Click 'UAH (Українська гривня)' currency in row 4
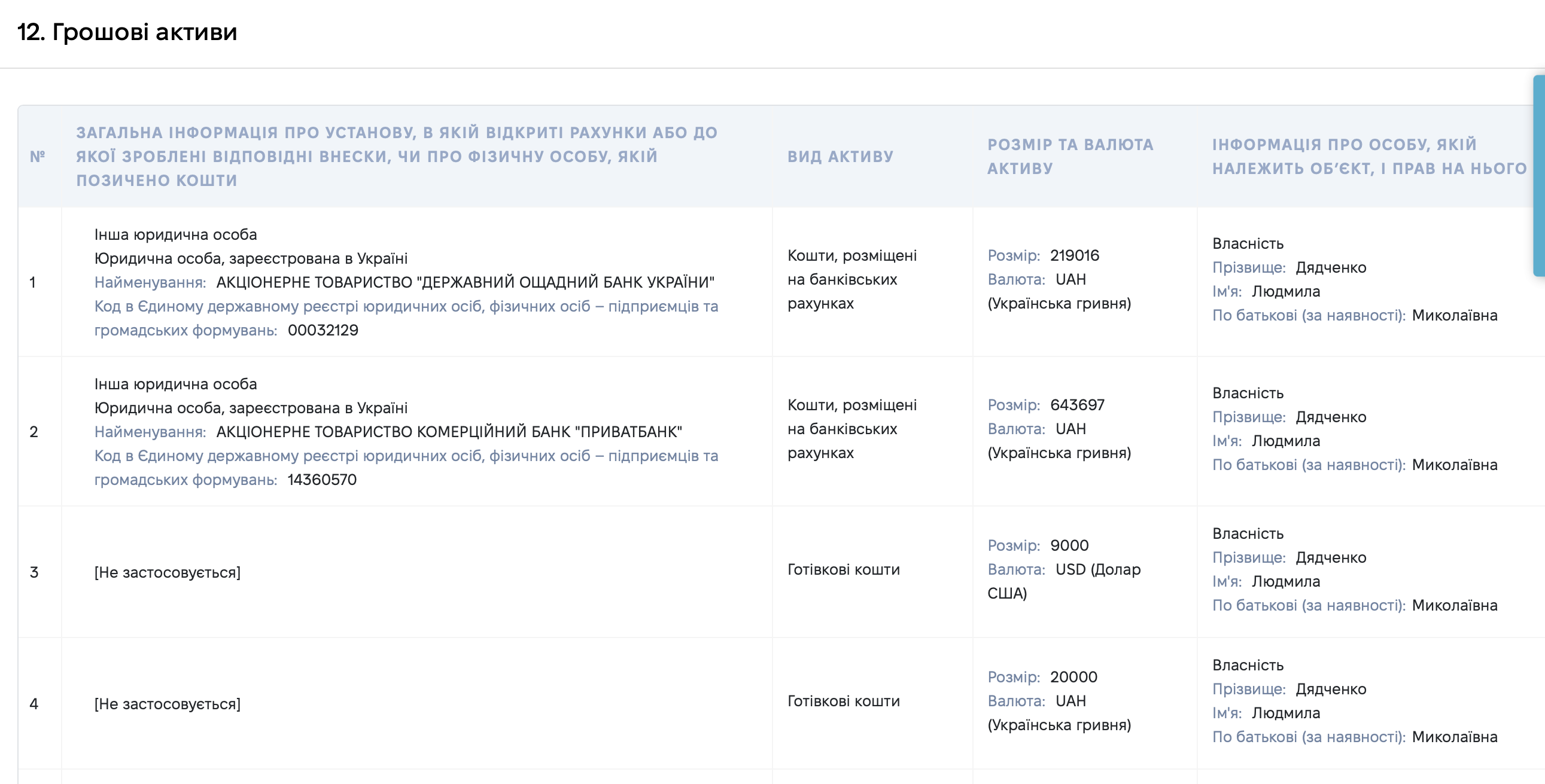 1059,713
